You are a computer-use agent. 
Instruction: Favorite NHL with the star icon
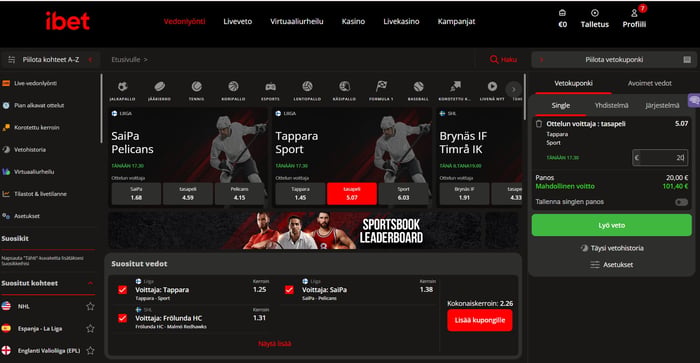tap(90, 306)
